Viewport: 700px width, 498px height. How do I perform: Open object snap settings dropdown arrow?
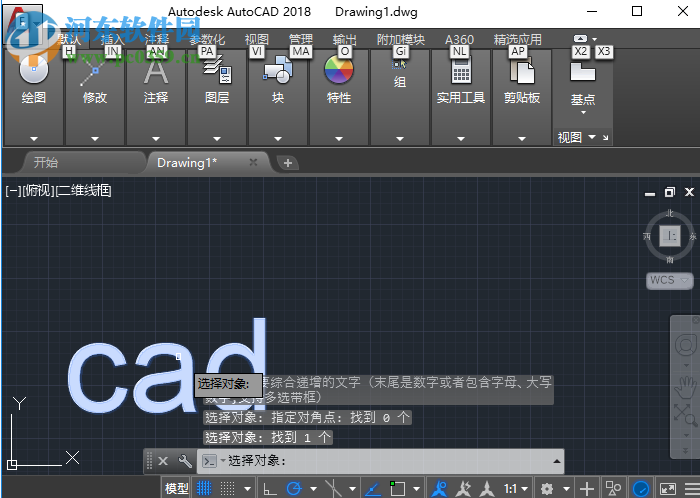click(417, 489)
